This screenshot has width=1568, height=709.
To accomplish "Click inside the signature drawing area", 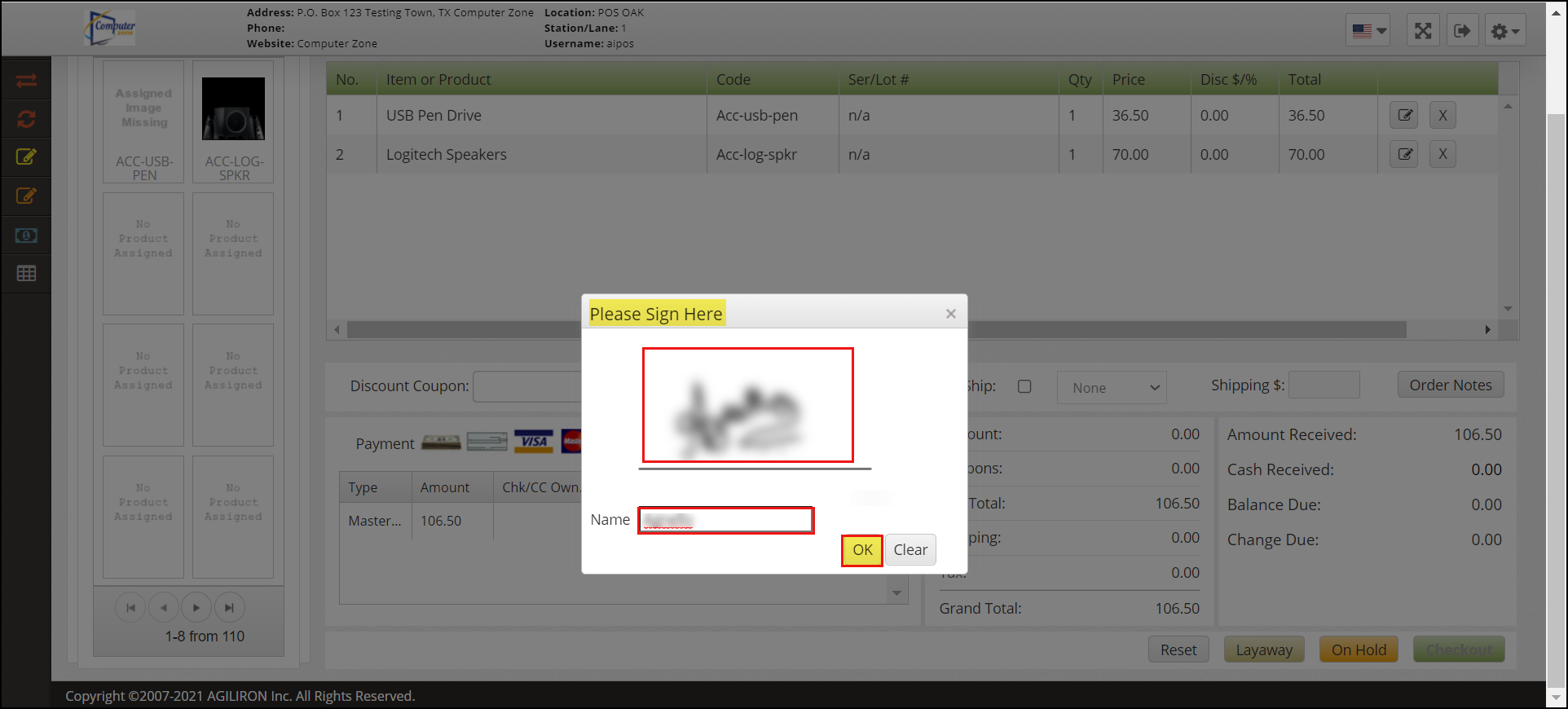I will coord(747,405).
